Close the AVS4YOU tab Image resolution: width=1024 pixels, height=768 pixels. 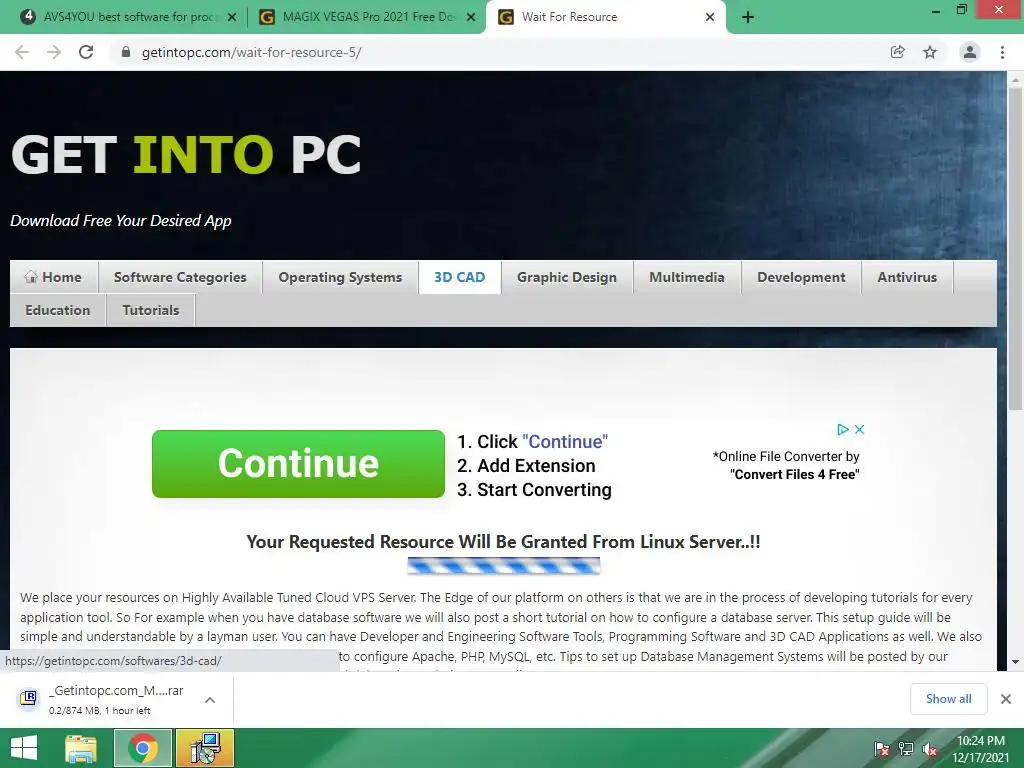click(x=232, y=18)
